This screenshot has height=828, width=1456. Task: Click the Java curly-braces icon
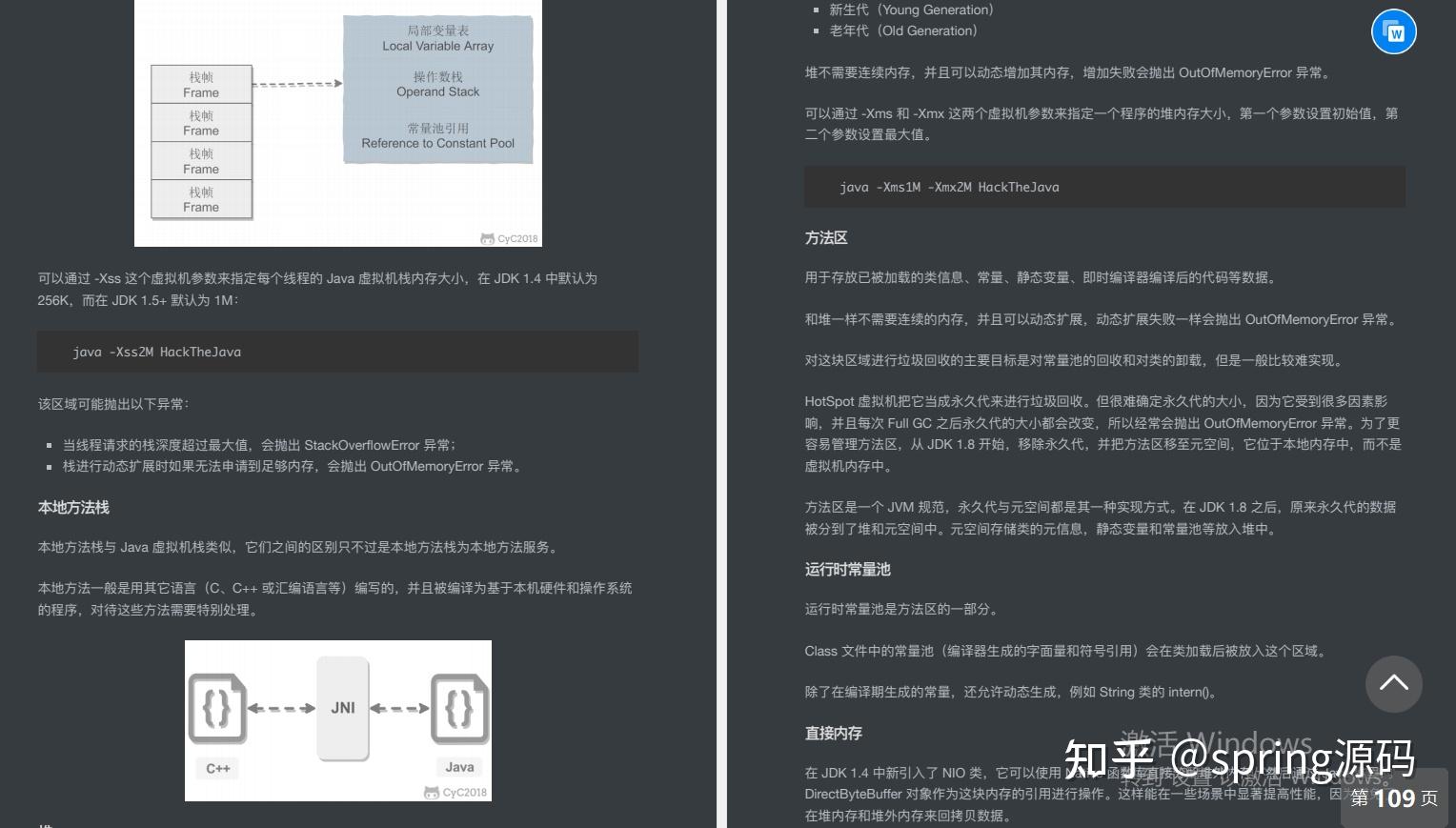click(x=459, y=709)
